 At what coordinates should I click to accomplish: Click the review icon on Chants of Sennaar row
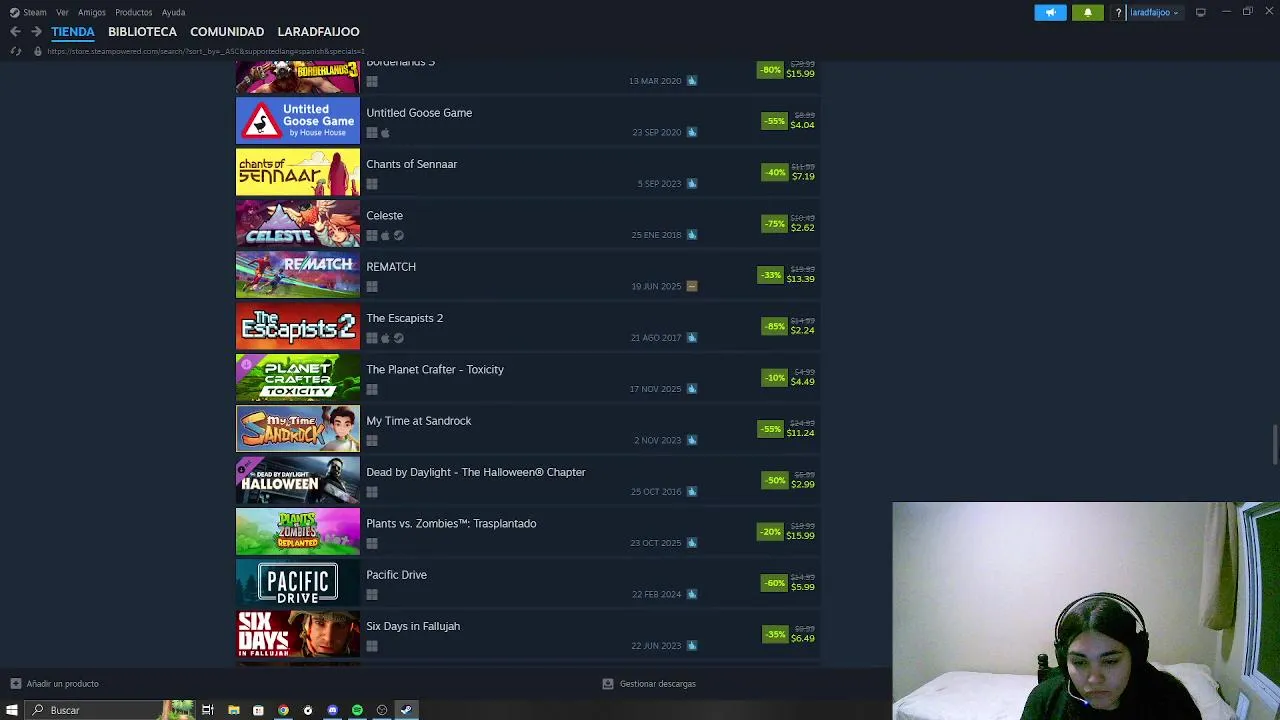click(x=692, y=183)
